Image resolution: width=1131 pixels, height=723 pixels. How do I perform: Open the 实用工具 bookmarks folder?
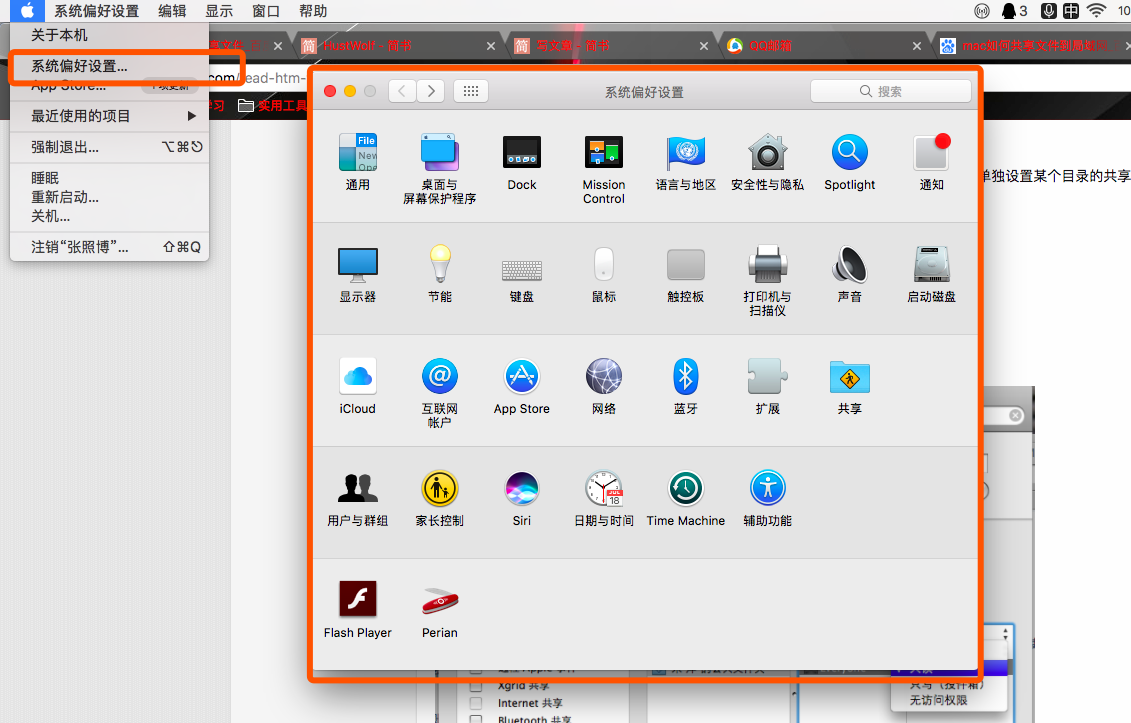pos(273,106)
